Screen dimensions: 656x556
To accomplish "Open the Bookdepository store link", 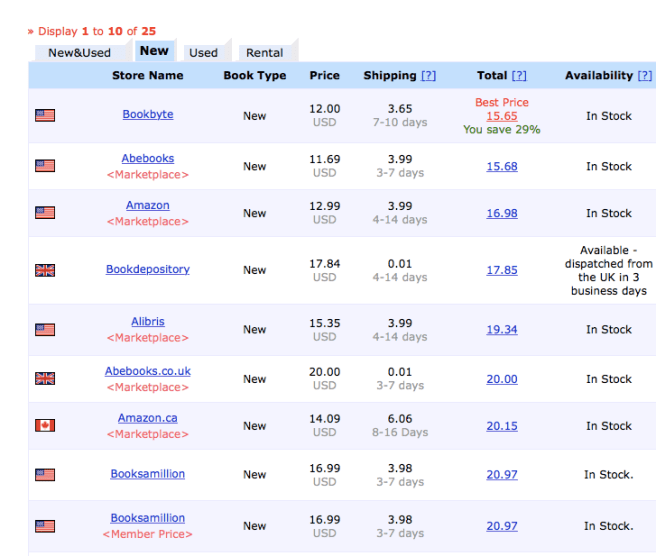I will pos(148,270).
